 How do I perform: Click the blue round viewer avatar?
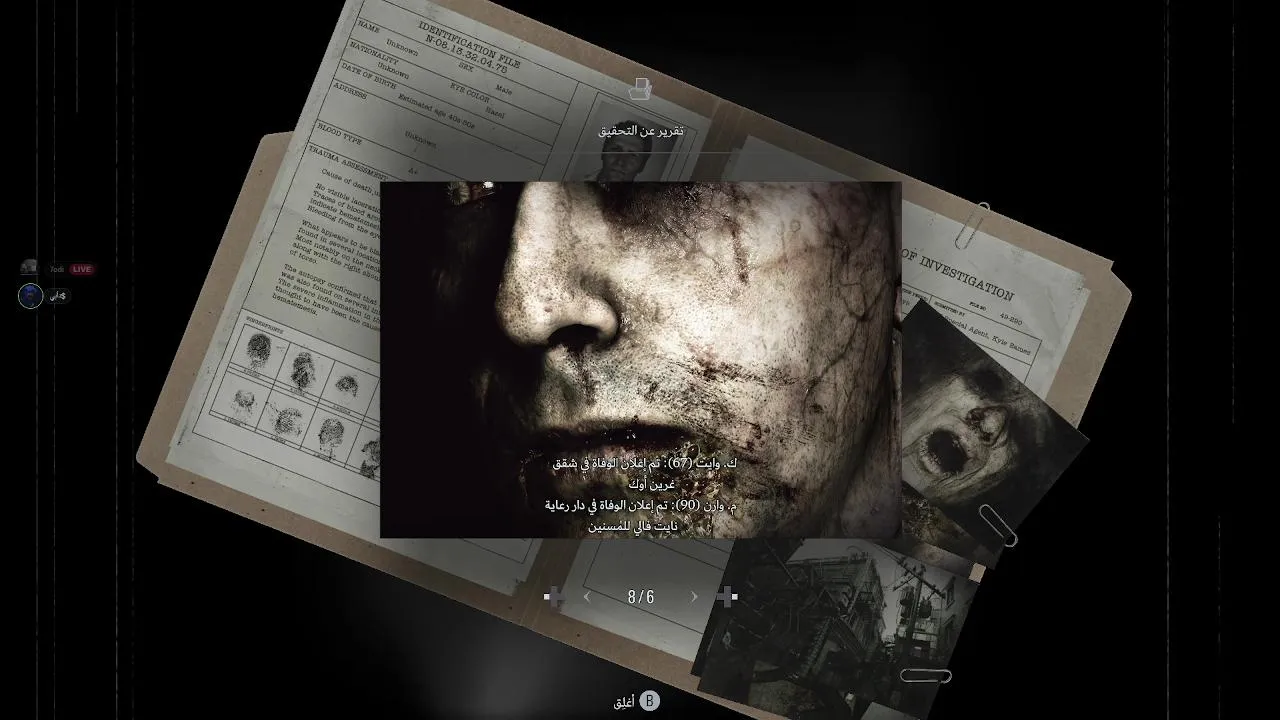[x=30, y=296]
